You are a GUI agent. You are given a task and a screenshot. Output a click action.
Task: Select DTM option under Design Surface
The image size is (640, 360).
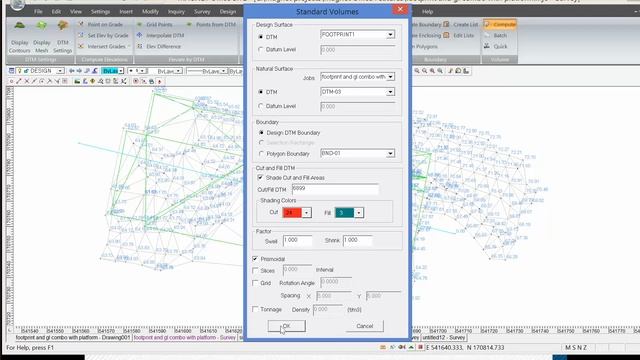[261, 37]
